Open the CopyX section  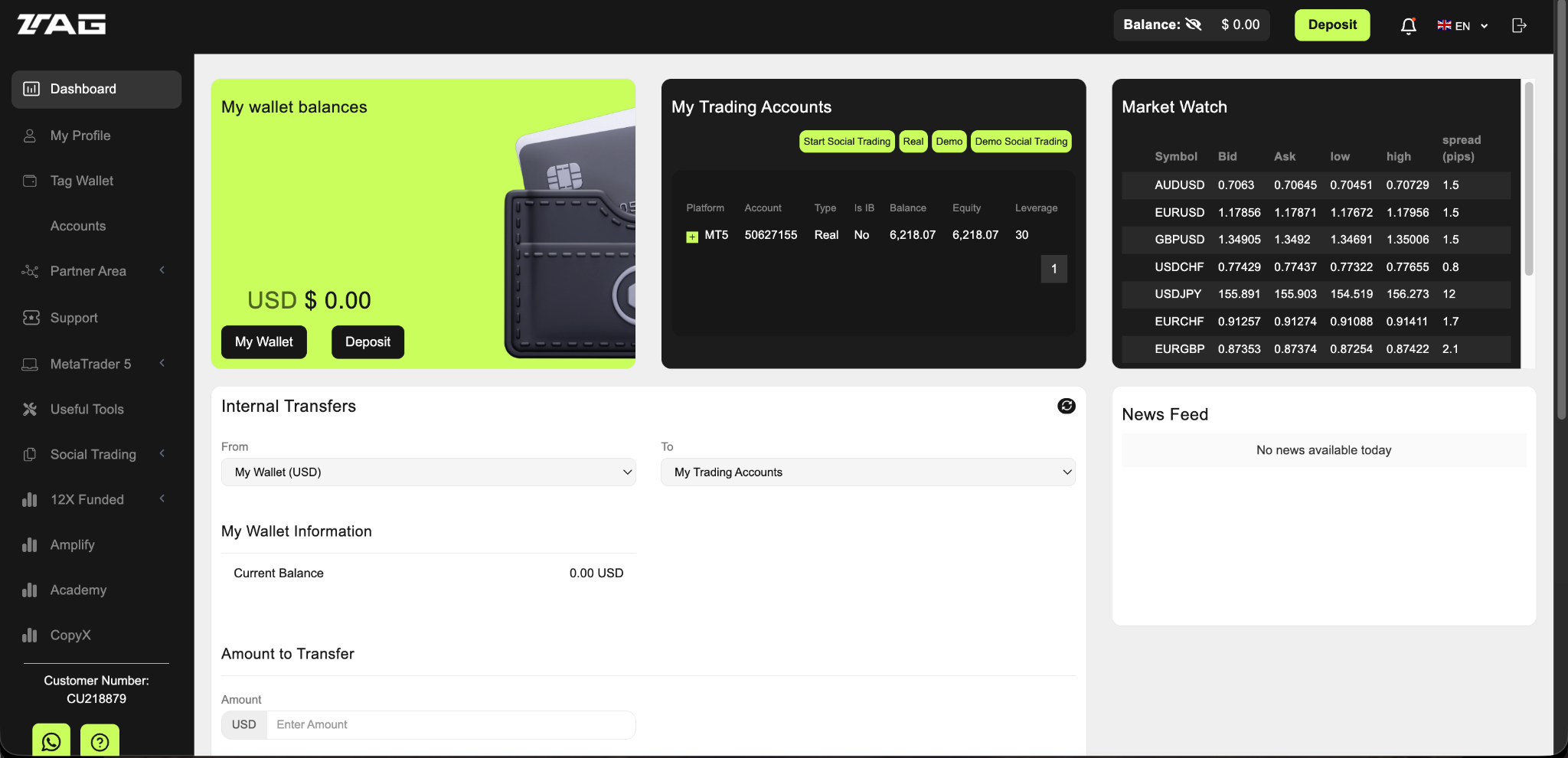[x=70, y=635]
